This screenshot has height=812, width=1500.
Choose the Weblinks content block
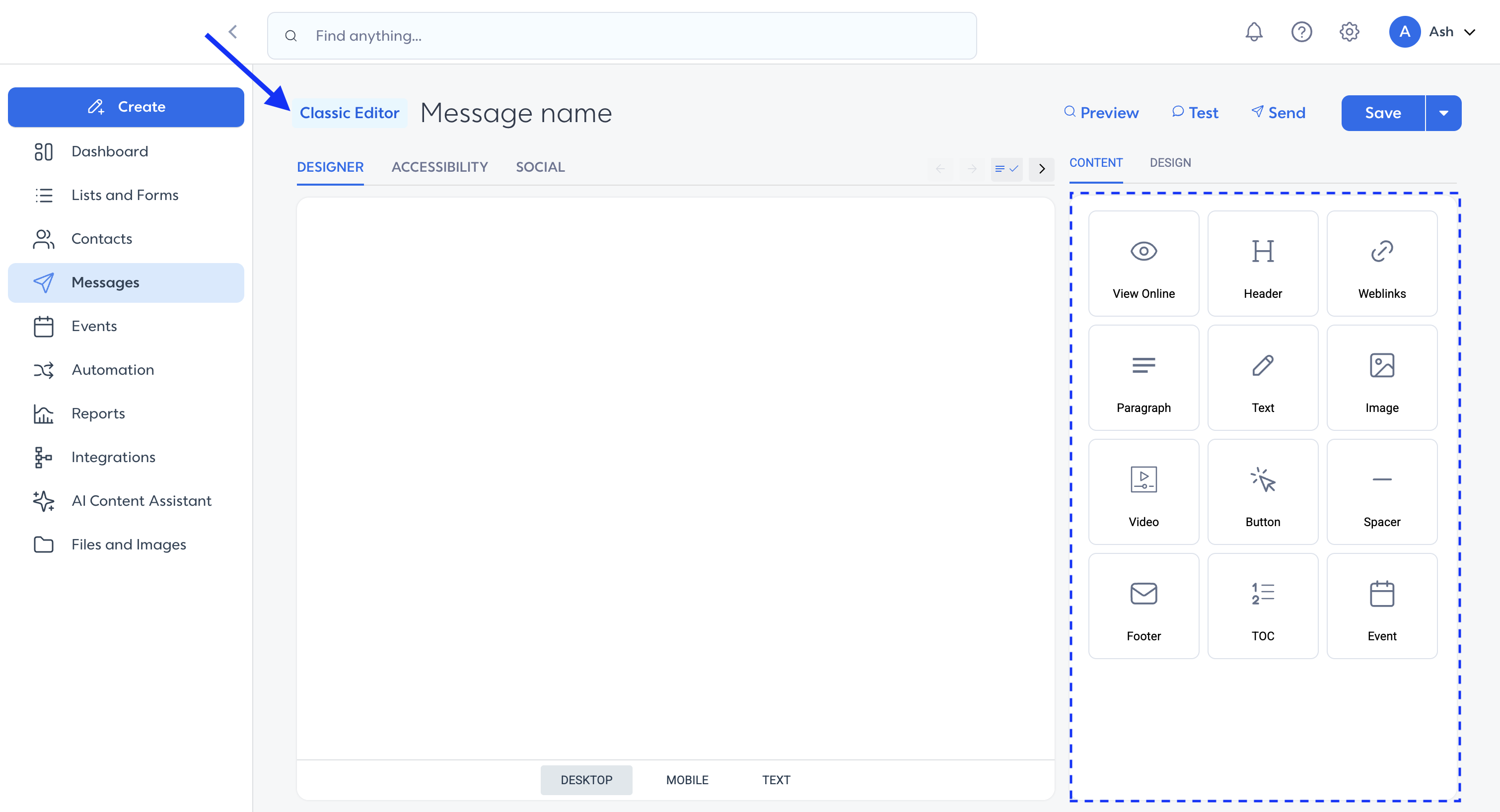(1382, 264)
